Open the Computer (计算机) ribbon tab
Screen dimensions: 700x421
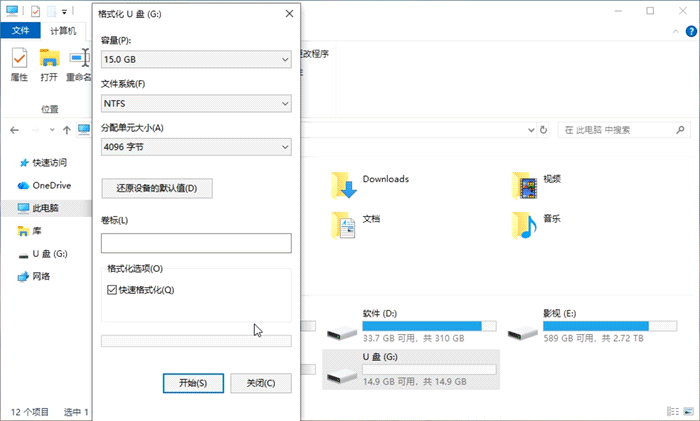coord(63,30)
